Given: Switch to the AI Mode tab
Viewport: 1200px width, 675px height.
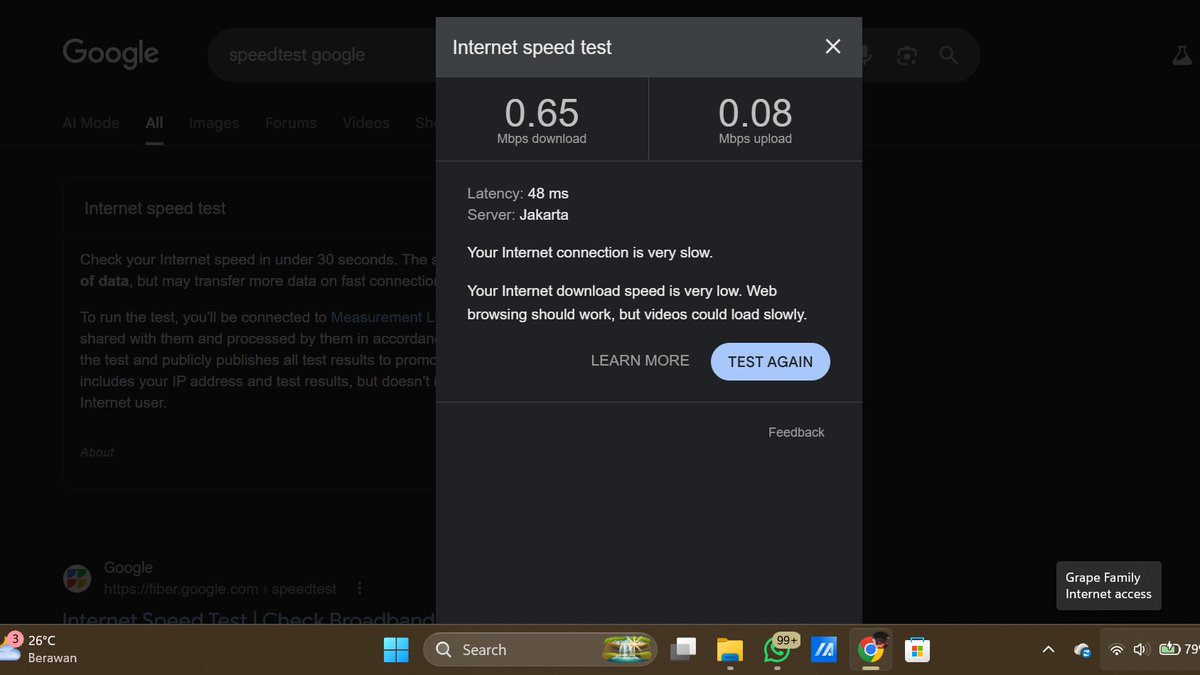Looking at the screenshot, I should (91, 123).
